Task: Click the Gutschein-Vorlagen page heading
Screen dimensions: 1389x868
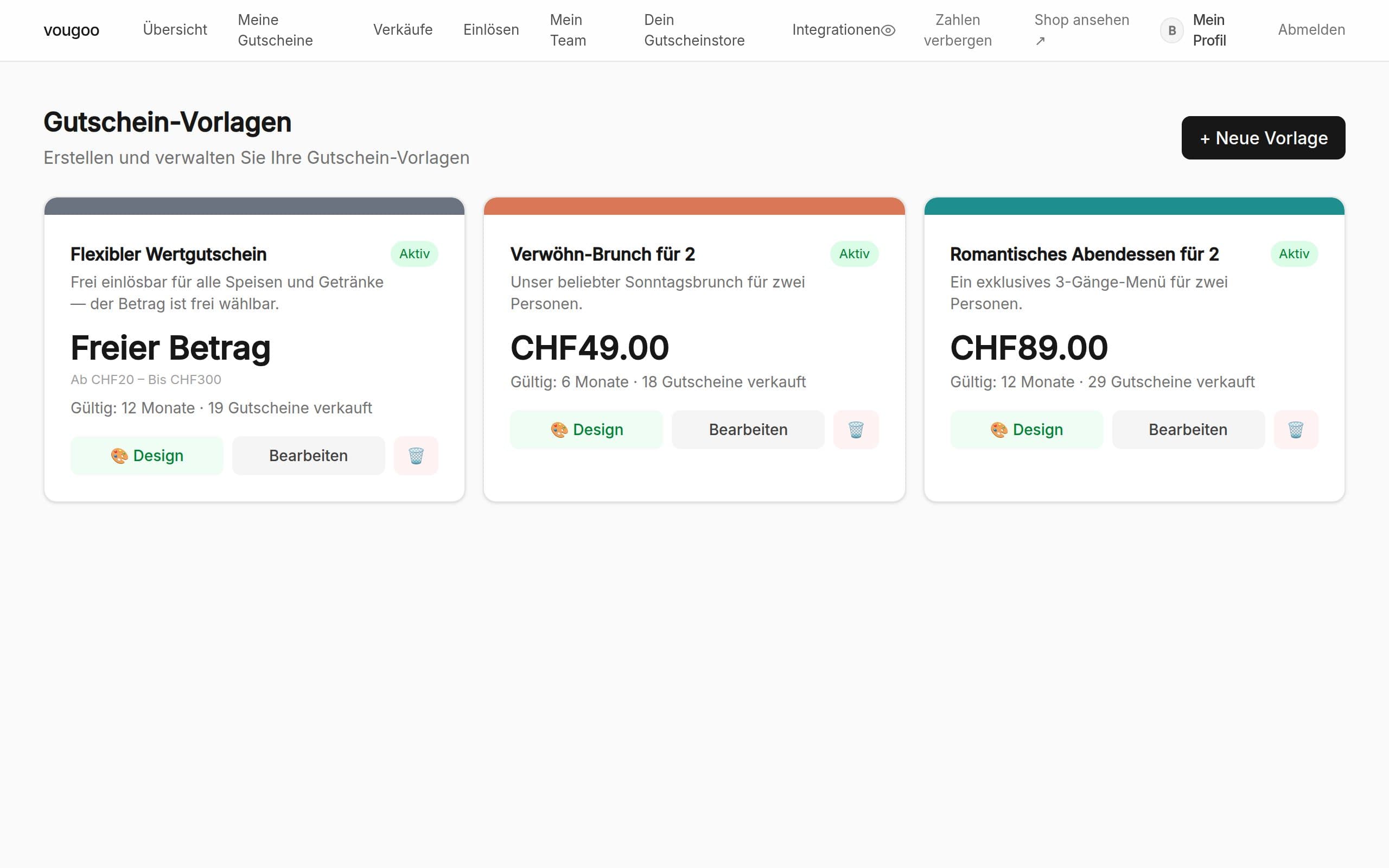Action: click(x=168, y=122)
